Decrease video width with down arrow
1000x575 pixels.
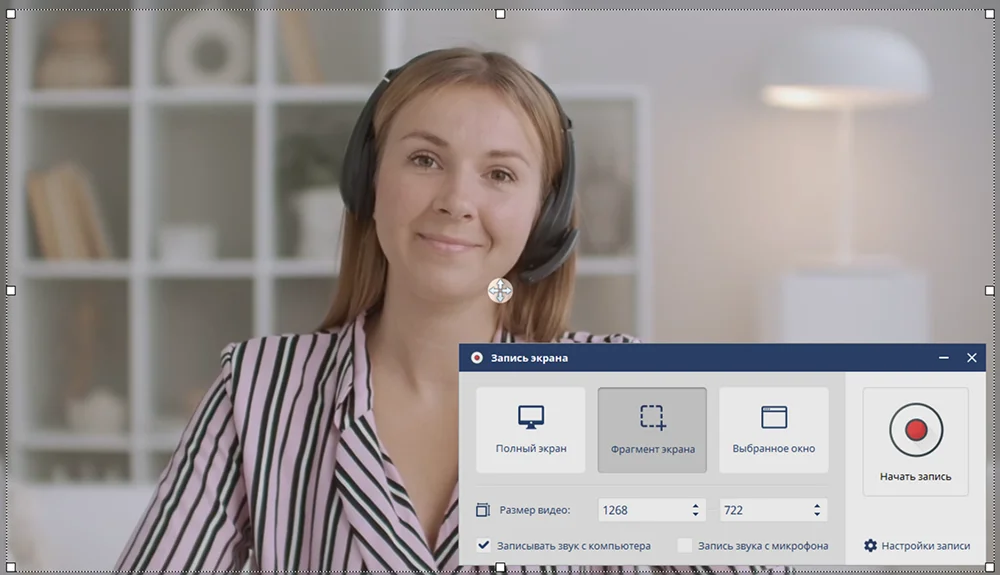tap(696, 514)
